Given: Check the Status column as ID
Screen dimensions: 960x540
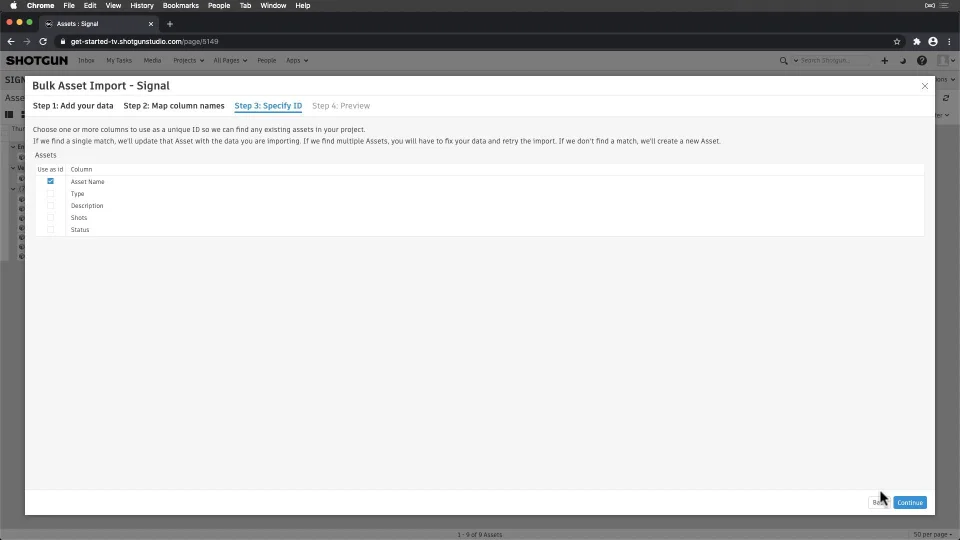Looking at the screenshot, I should tap(50, 230).
